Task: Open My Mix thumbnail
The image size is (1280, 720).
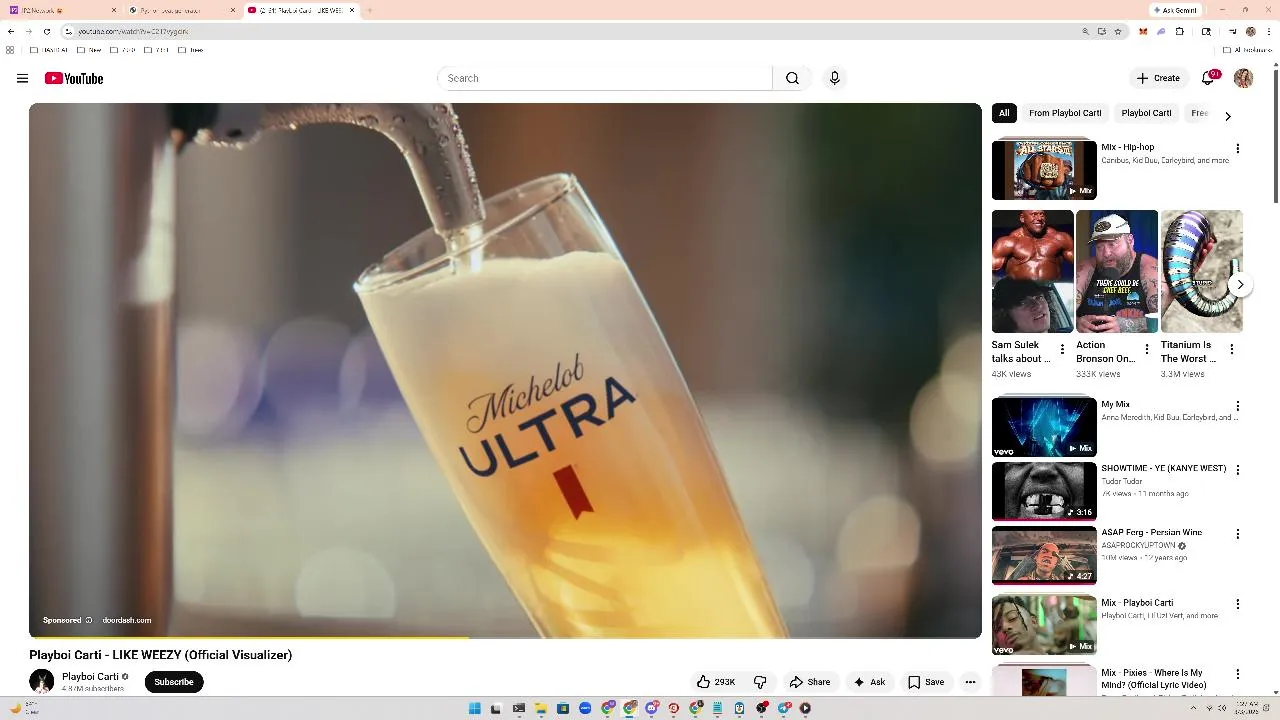Action: 1044,427
